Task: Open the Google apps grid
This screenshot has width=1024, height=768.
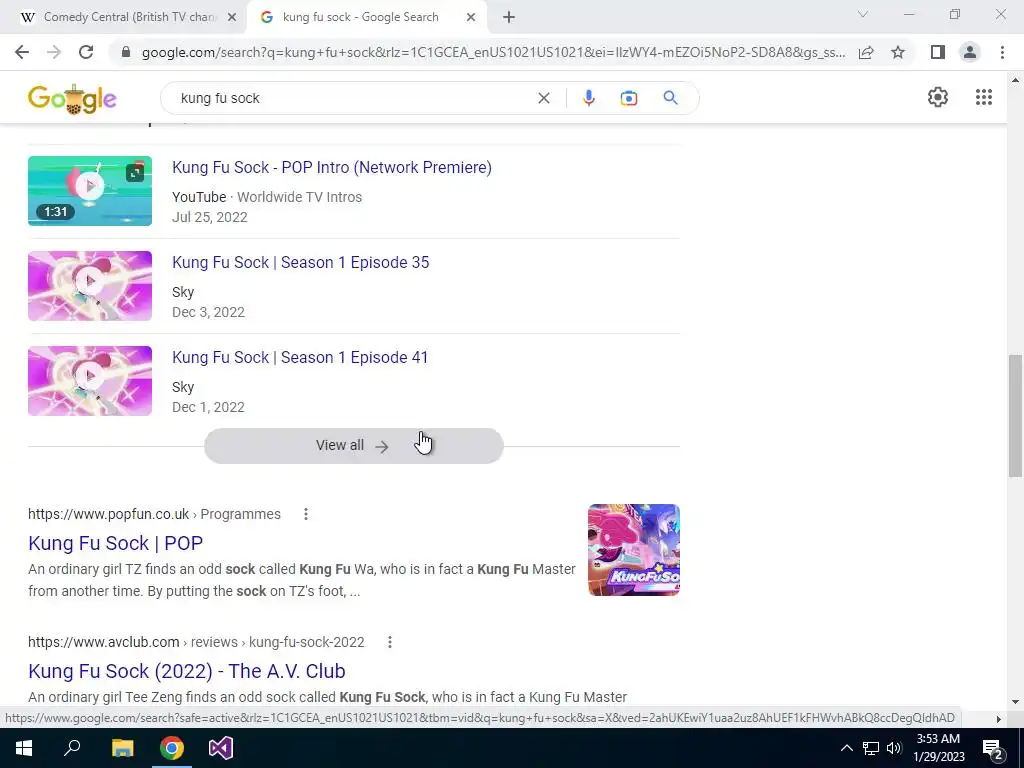Action: [x=984, y=97]
